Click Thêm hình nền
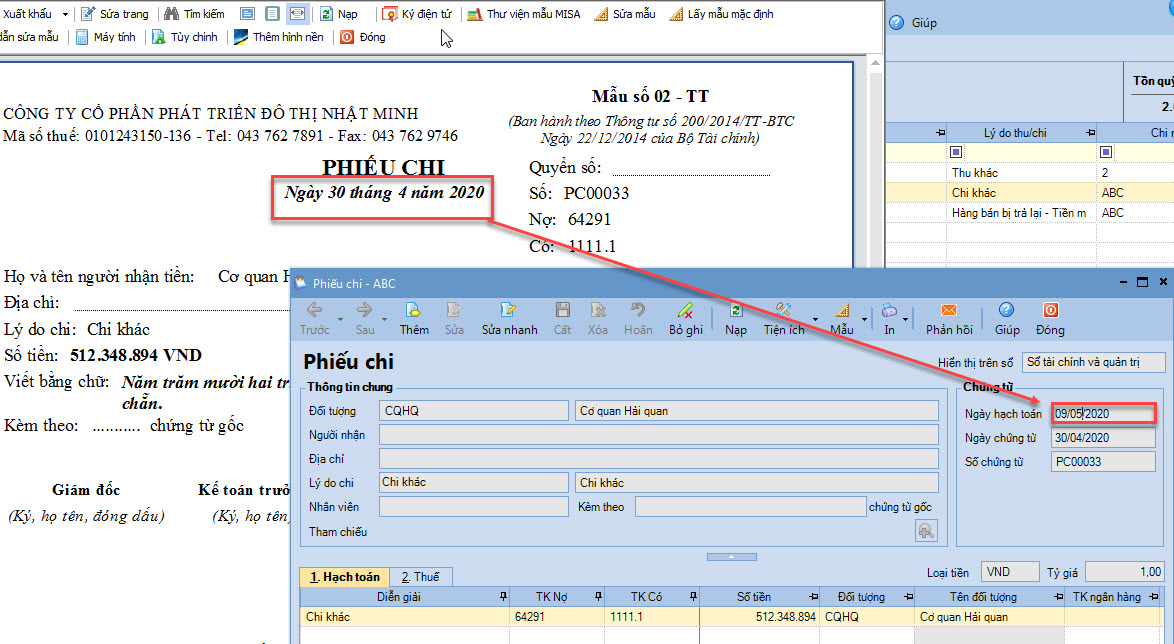The width and height of the screenshot is (1174, 644). point(279,37)
